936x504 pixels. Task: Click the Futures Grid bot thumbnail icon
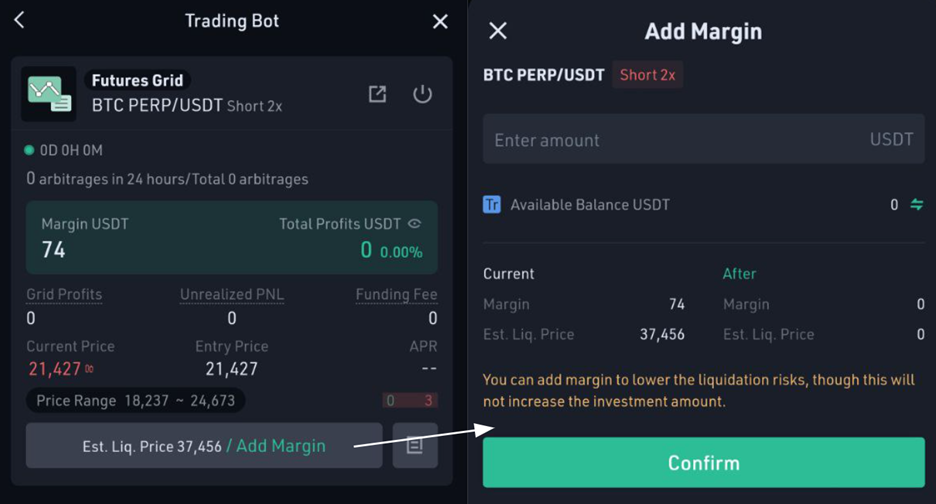click(x=49, y=94)
